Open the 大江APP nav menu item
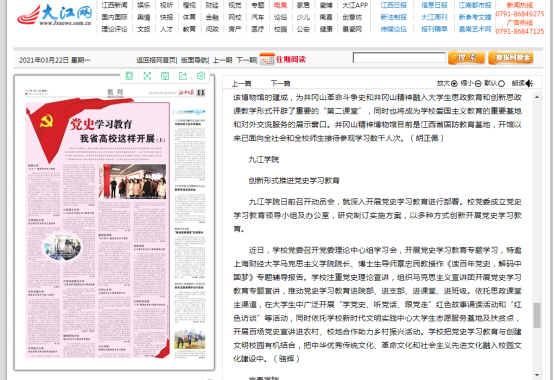554x380 pixels. 355,5
